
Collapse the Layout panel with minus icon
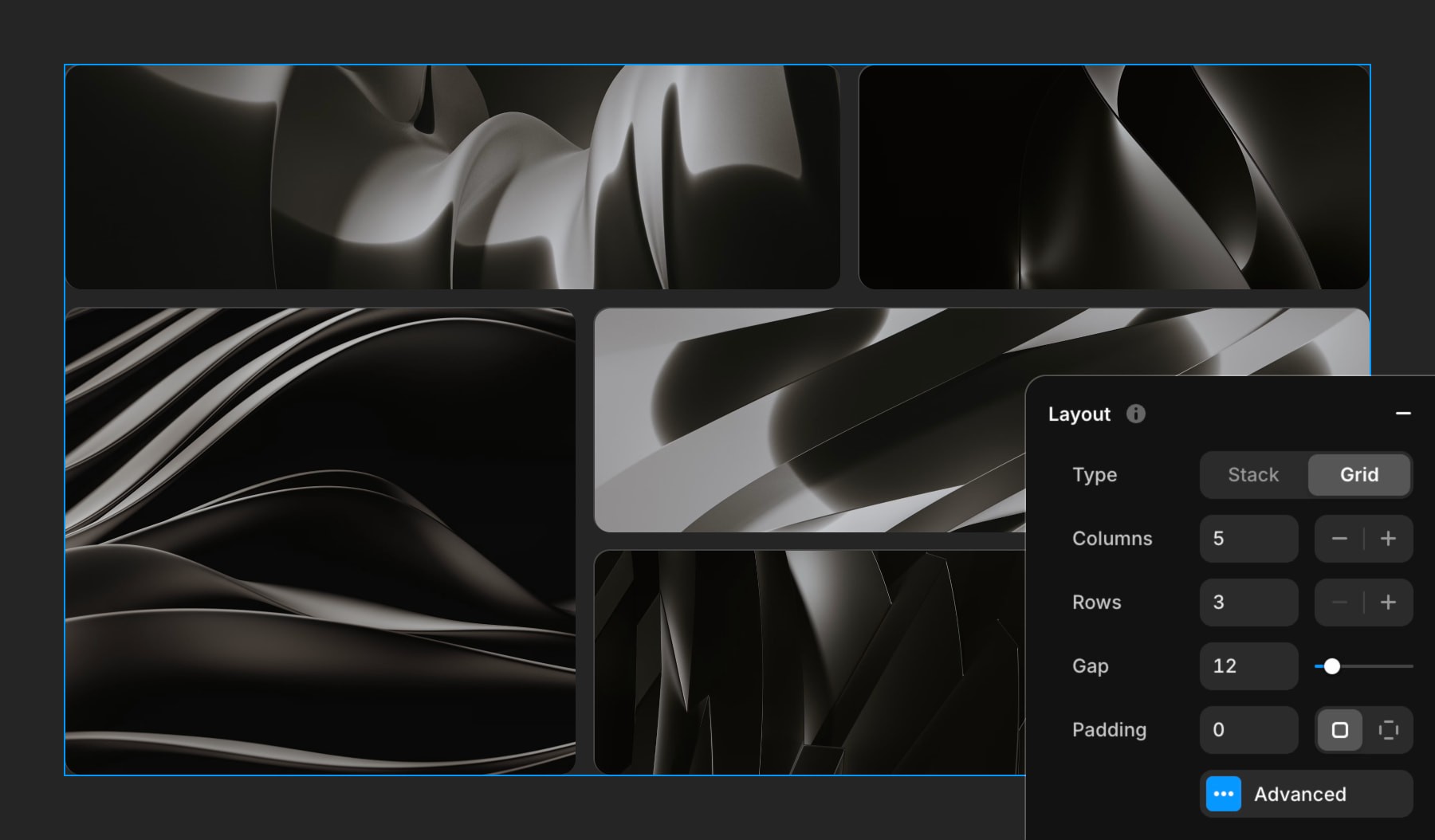coord(1403,414)
